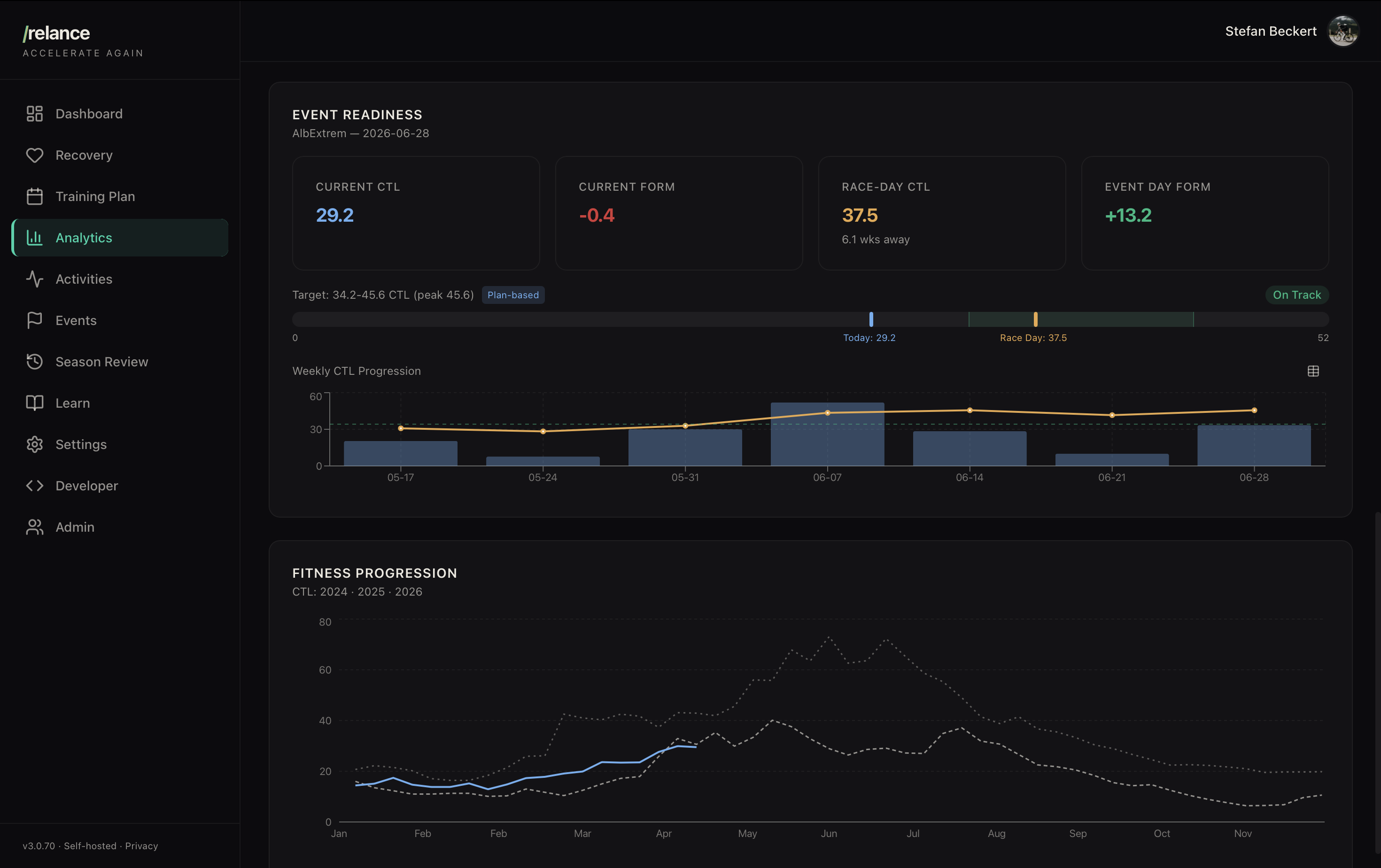Click the Season Review history icon

point(34,361)
